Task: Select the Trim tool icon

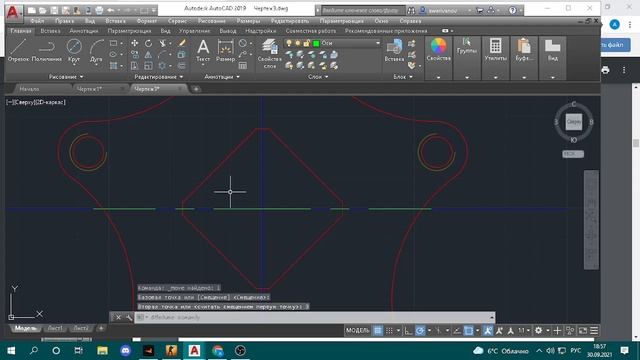Action: pos(162,43)
